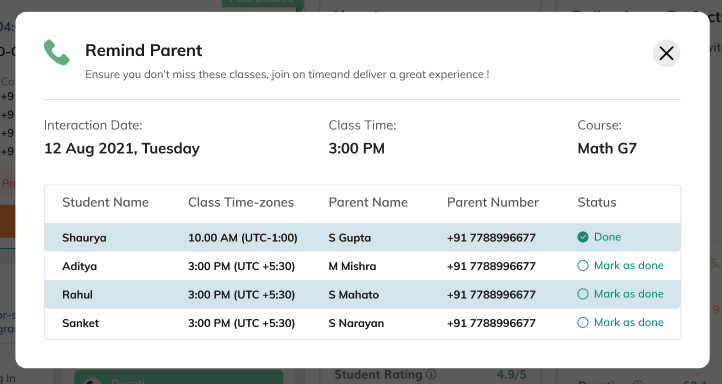Viewport: 722px width, 384px height.
Task: Select the Shaurya student row
Action: pyautogui.click(x=362, y=238)
